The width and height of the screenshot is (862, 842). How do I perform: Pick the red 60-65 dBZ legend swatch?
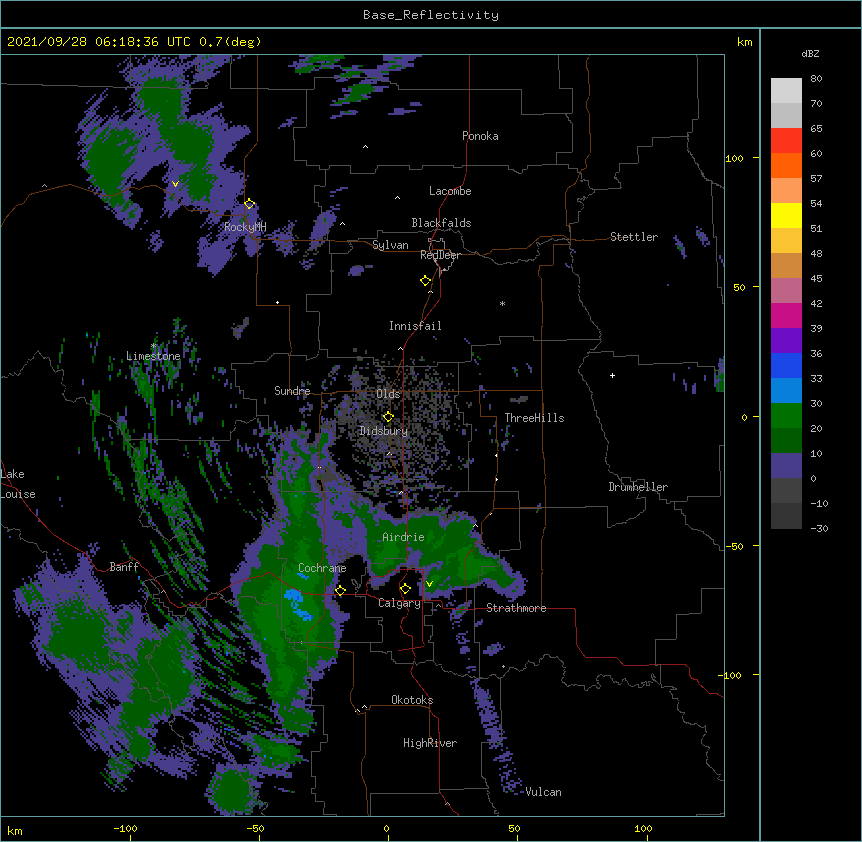tap(786, 141)
